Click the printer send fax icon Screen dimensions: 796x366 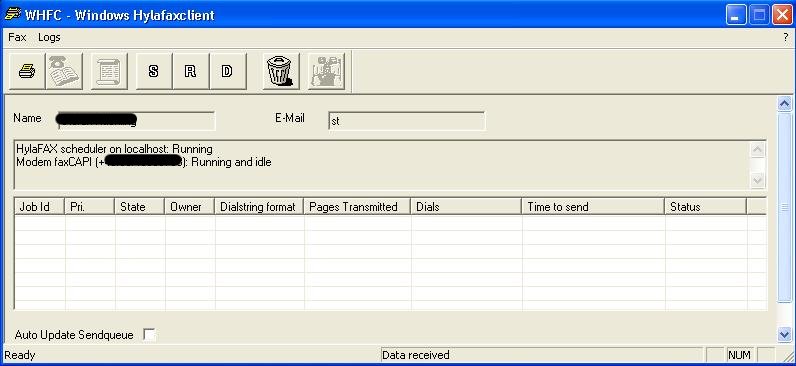click(27, 72)
